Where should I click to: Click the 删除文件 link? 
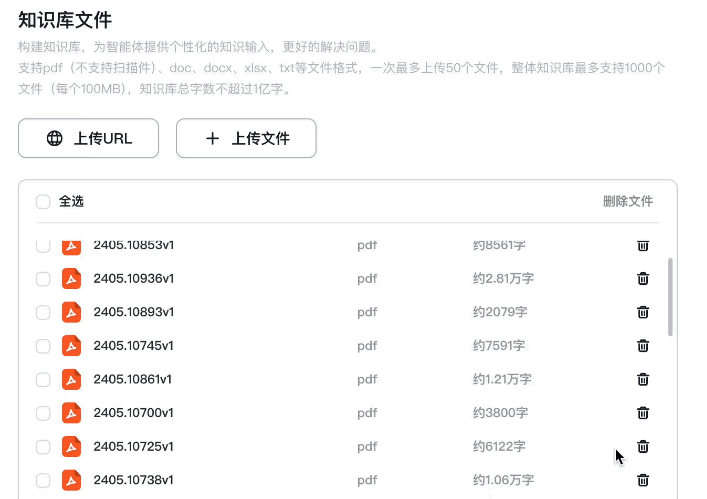point(628,202)
